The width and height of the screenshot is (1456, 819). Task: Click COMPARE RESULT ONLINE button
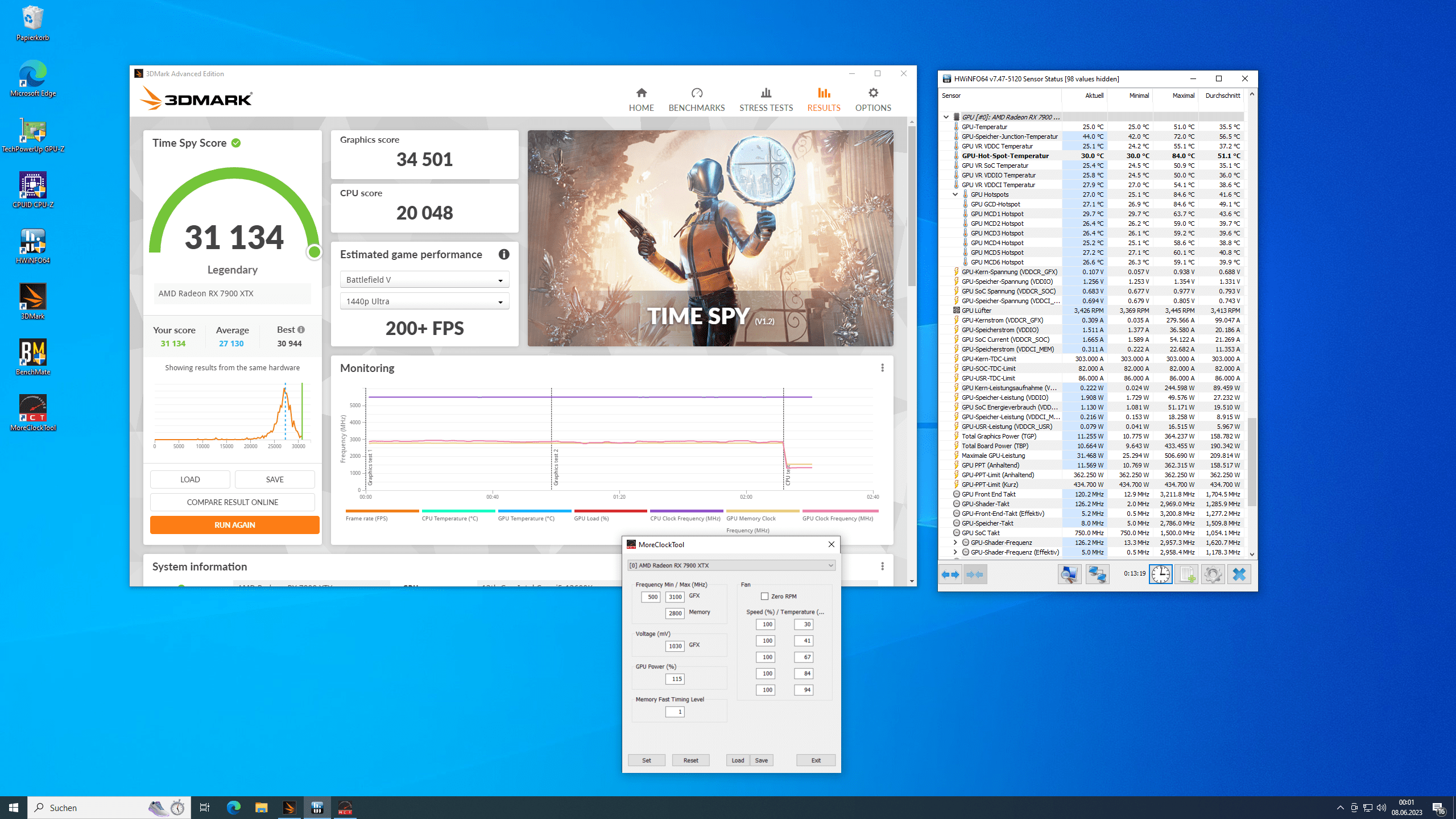[232, 502]
